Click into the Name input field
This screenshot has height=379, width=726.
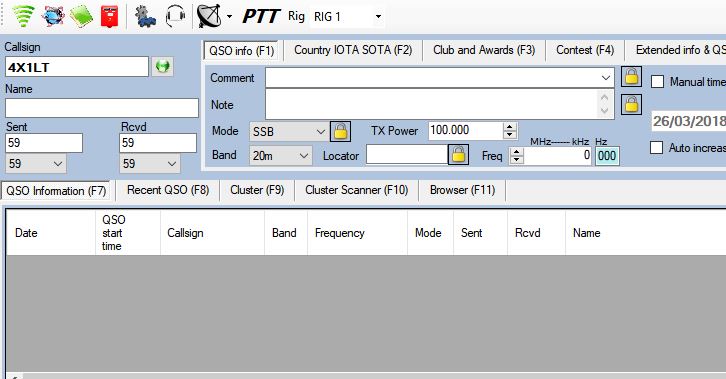[x=102, y=108]
